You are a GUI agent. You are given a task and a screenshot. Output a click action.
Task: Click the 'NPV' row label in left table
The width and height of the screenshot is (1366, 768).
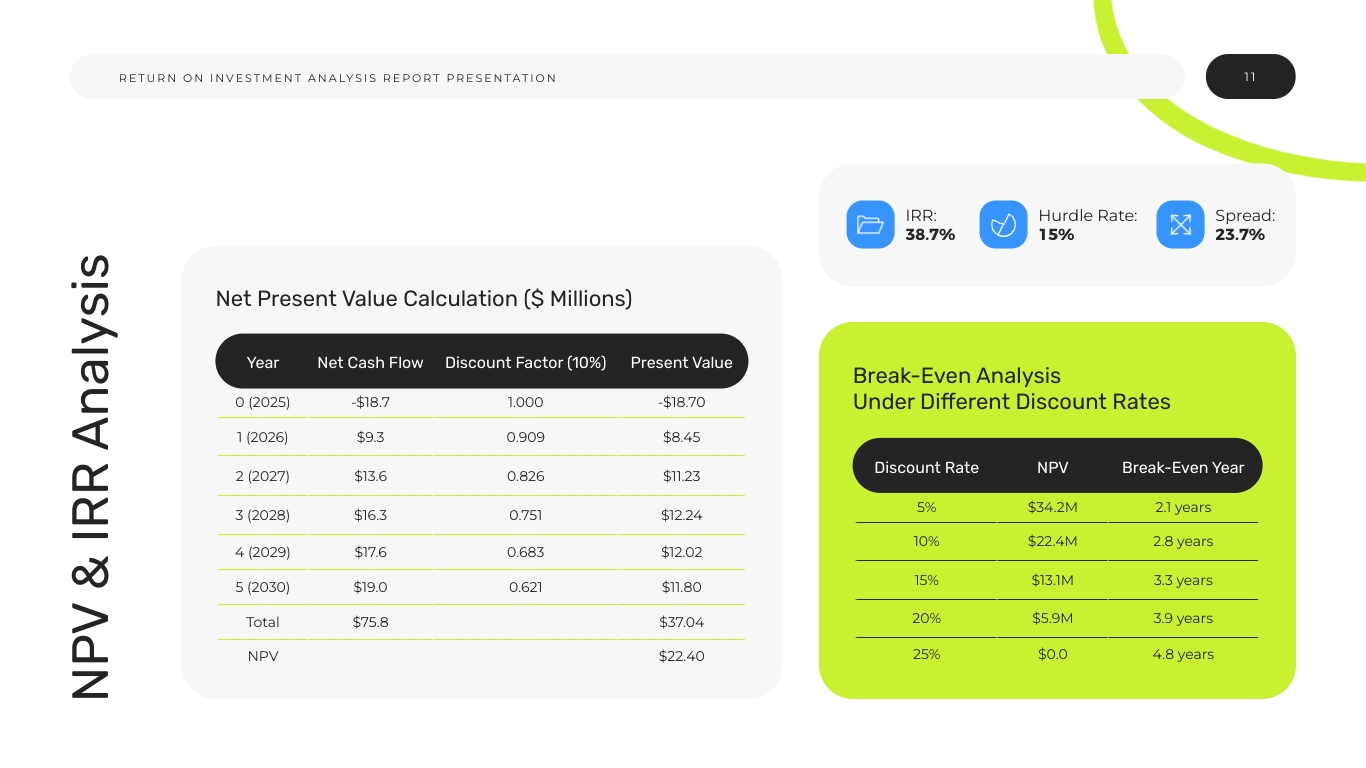coord(263,657)
